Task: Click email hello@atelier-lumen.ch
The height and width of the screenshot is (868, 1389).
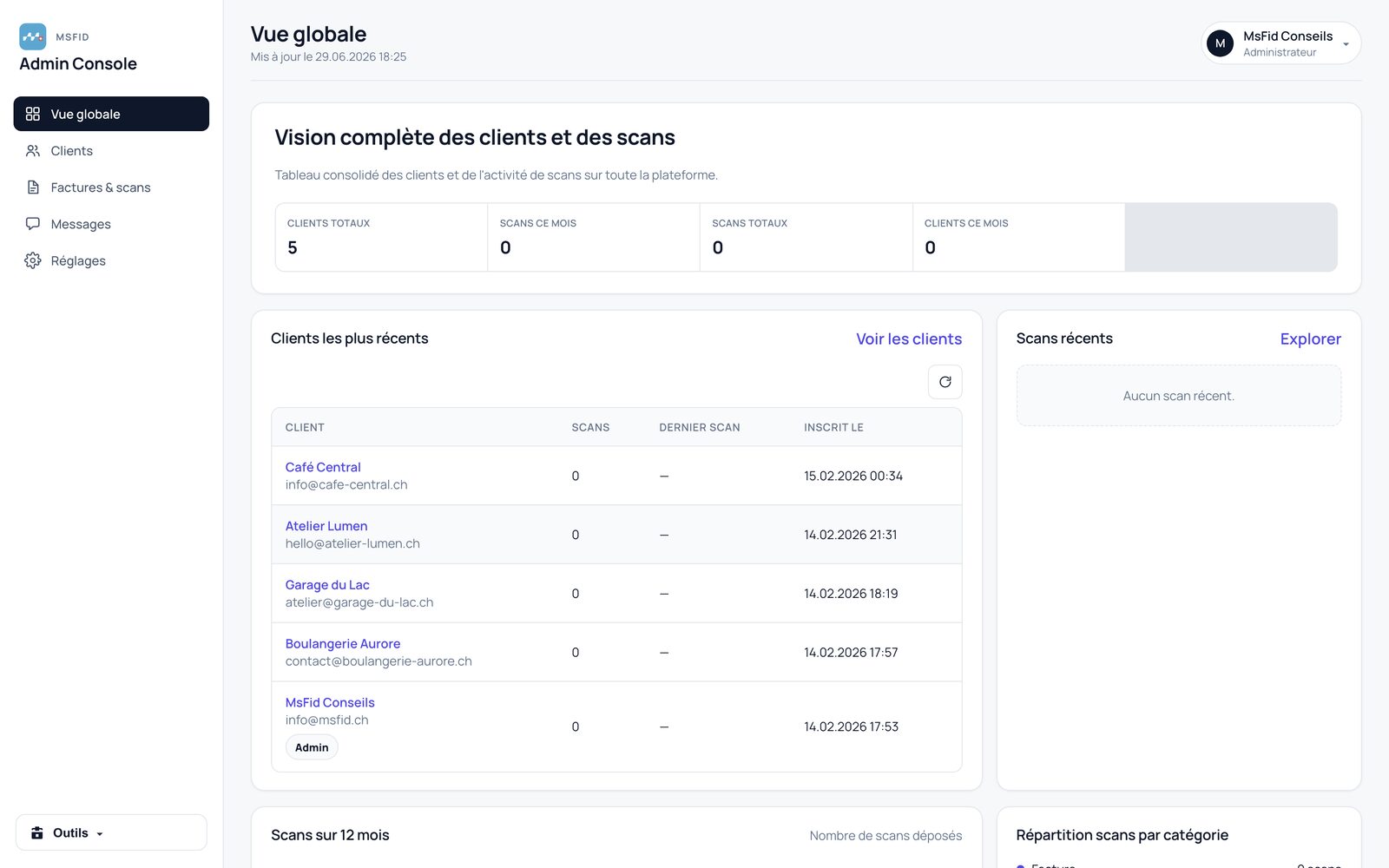Action: [352, 543]
